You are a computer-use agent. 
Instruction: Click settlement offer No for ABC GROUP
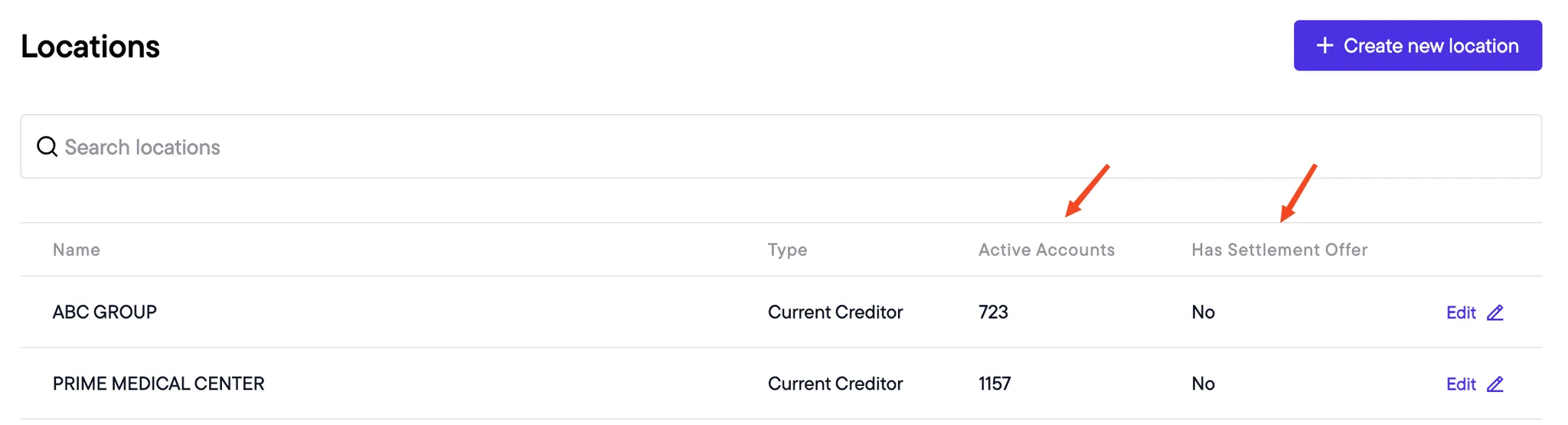pos(1203,312)
